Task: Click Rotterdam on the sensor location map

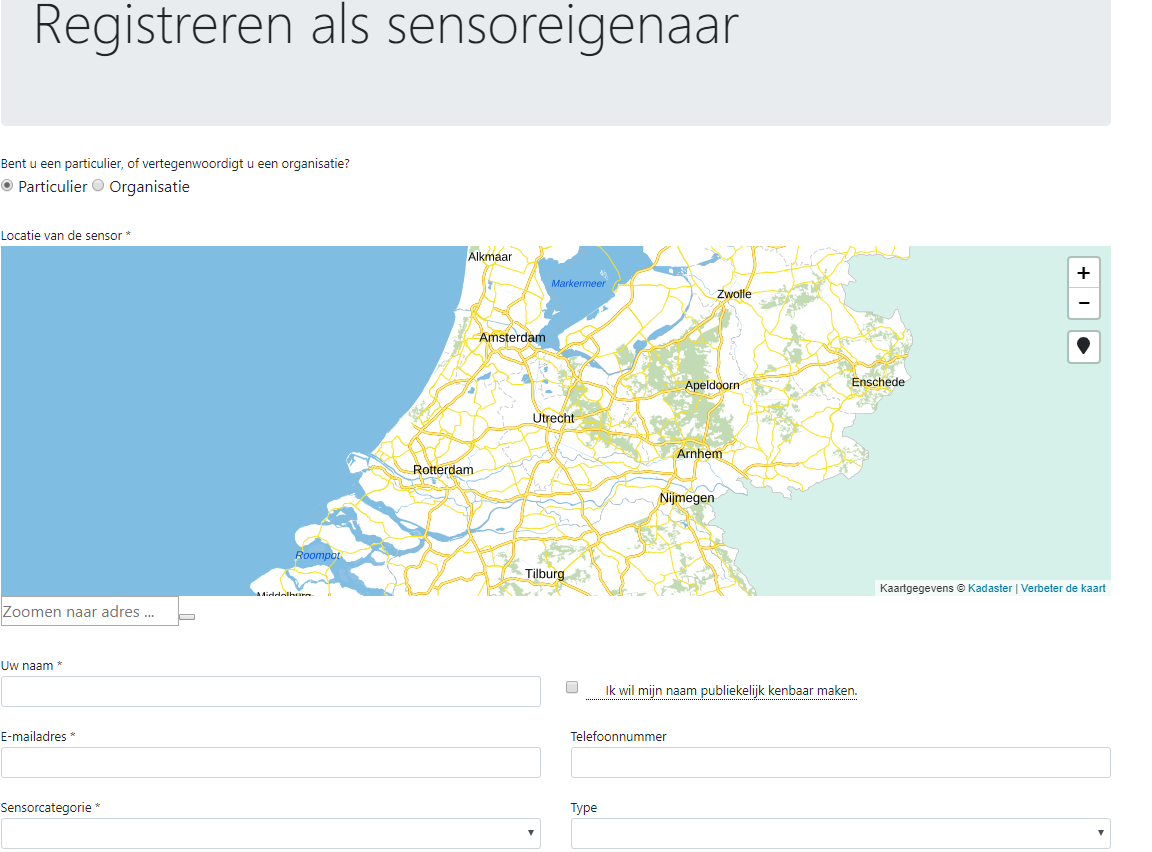Action: (x=443, y=470)
